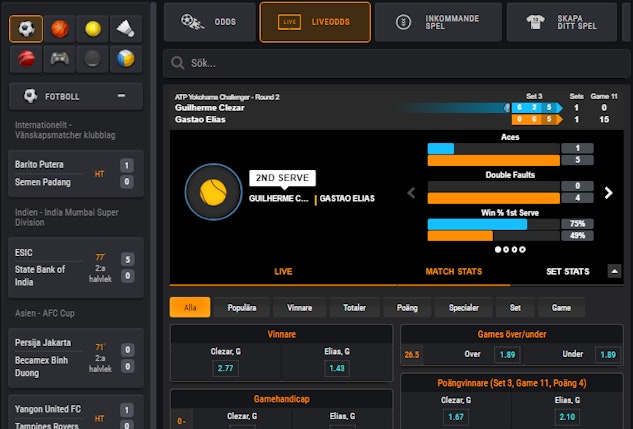The width and height of the screenshot is (633, 429).
Task: Bet on Clezar, G to win at 2.77
Action: click(x=225, y=368)
